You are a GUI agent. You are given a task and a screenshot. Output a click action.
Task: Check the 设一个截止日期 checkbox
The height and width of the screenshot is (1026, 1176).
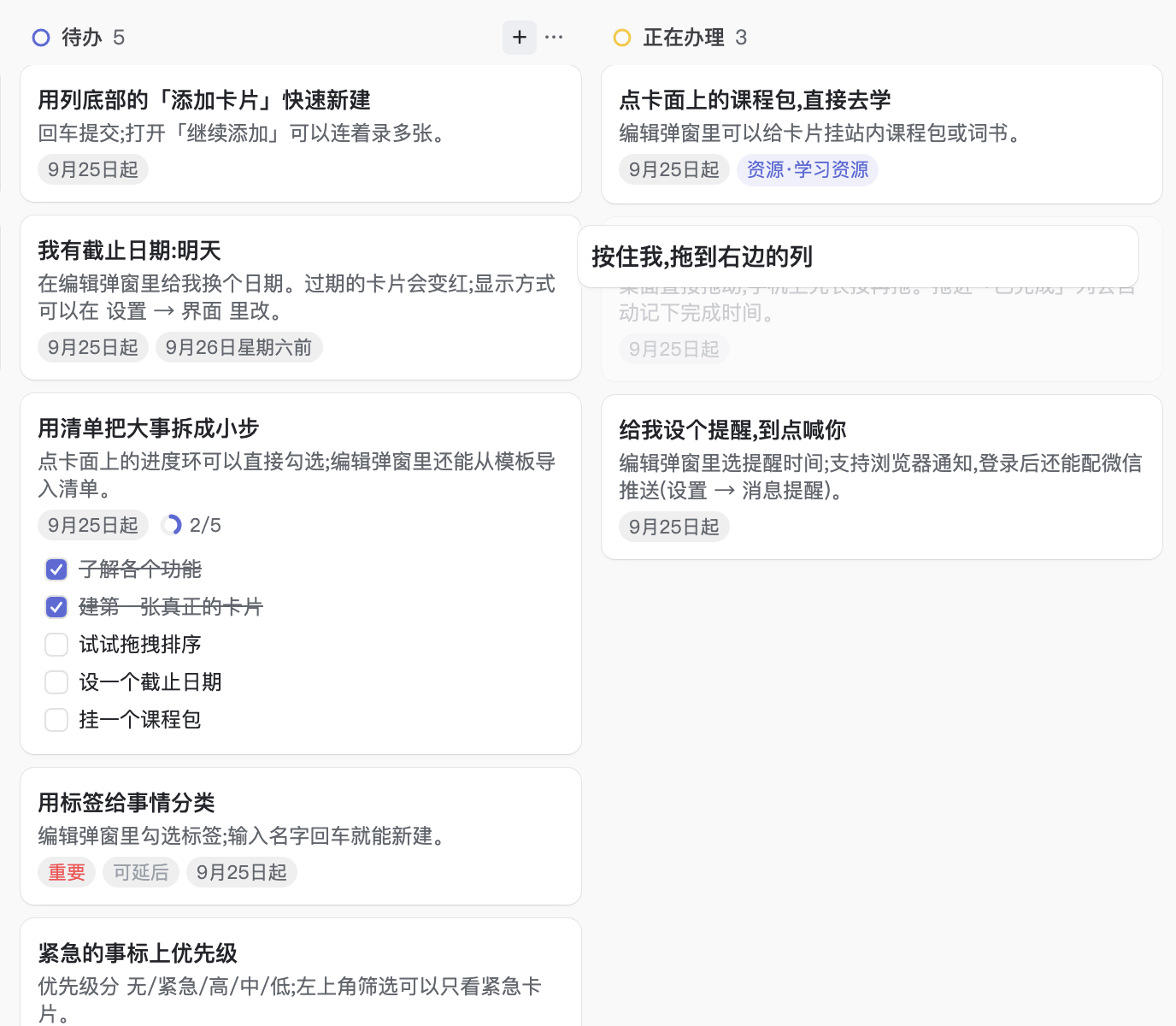point(56,682)
